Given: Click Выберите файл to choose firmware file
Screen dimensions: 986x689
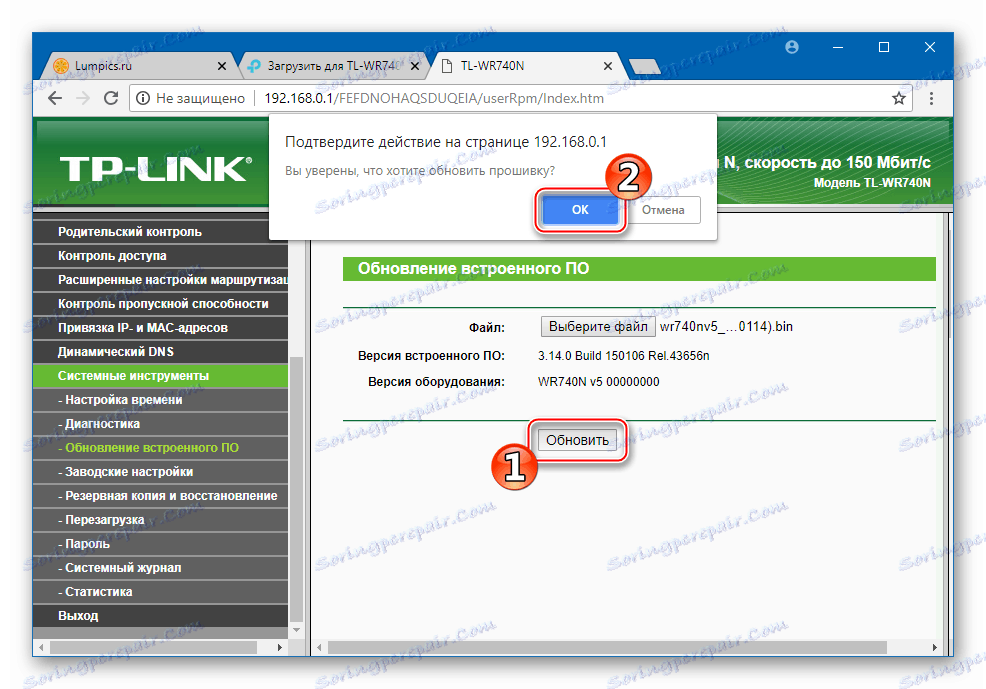Looking at the screenshot, I should tap(598, 326).
